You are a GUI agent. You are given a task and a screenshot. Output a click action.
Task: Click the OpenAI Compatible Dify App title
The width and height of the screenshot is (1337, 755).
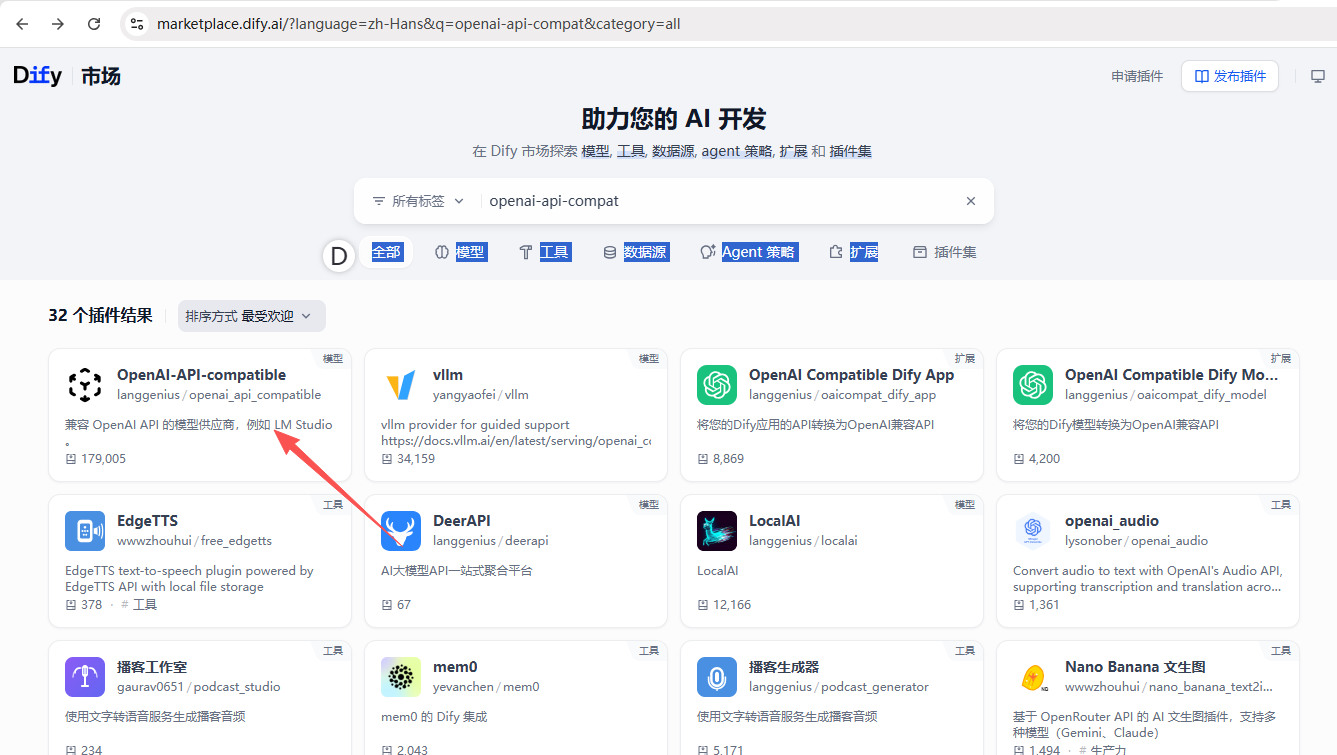(851, 375)
